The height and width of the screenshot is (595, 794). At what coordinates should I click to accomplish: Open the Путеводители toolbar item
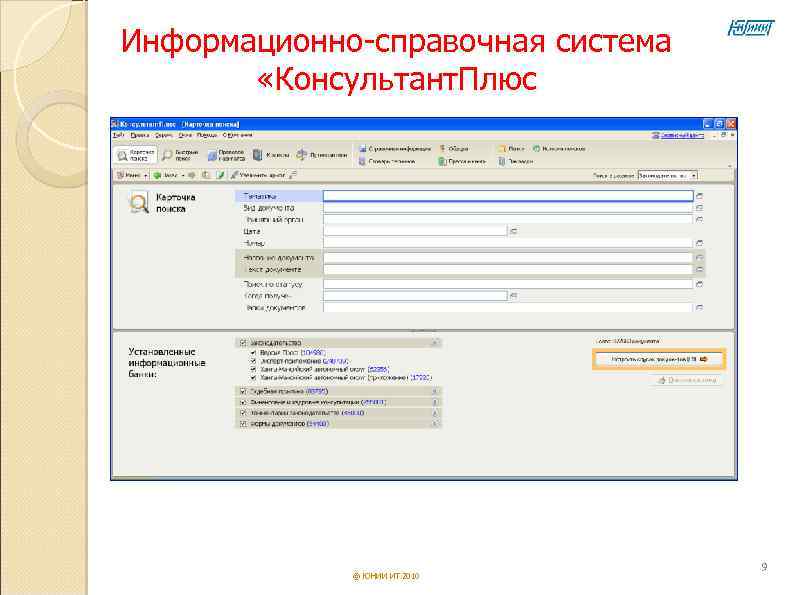tap(323, 155)
